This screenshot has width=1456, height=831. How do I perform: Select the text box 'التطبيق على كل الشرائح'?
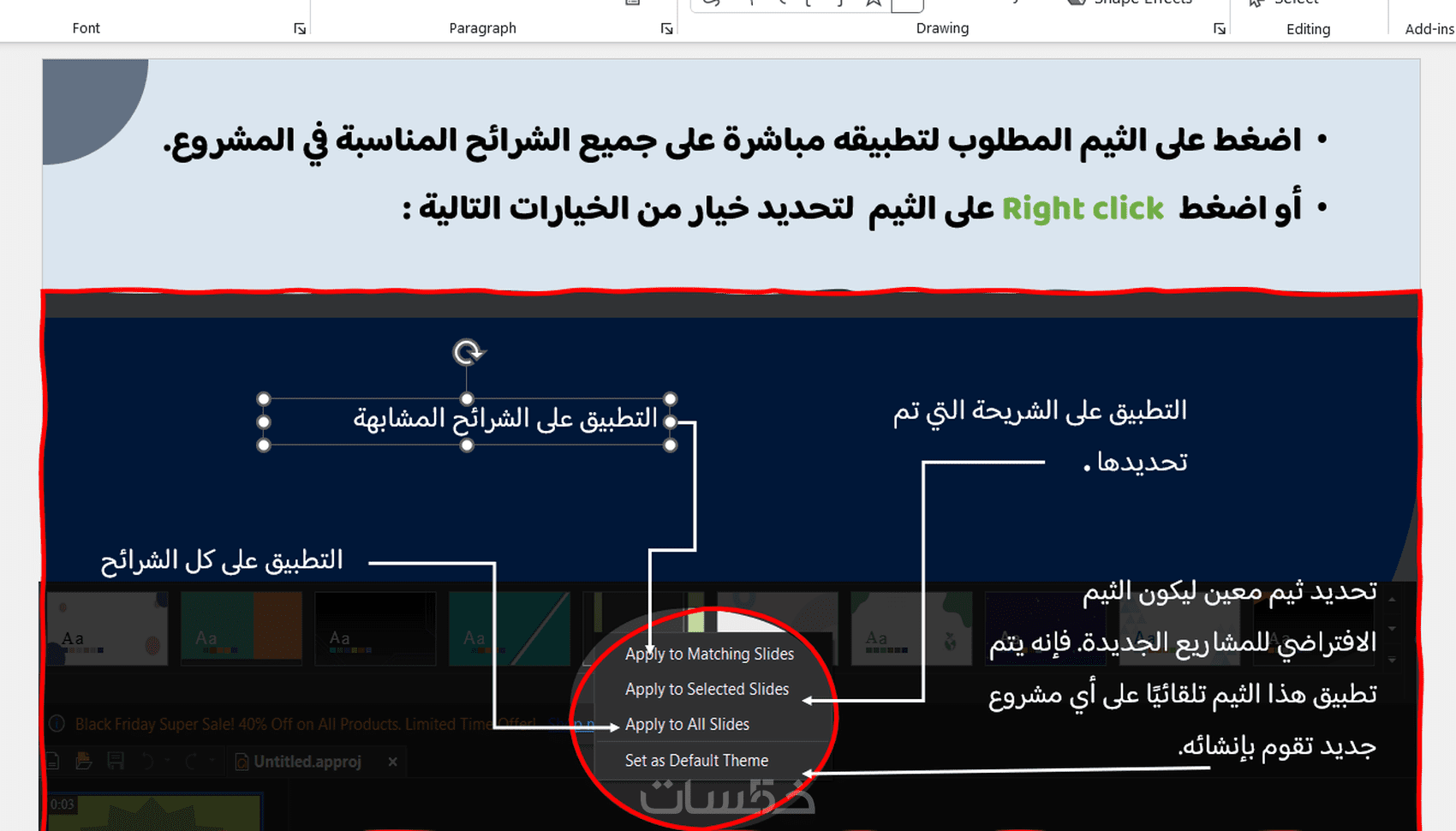(222, 560)
